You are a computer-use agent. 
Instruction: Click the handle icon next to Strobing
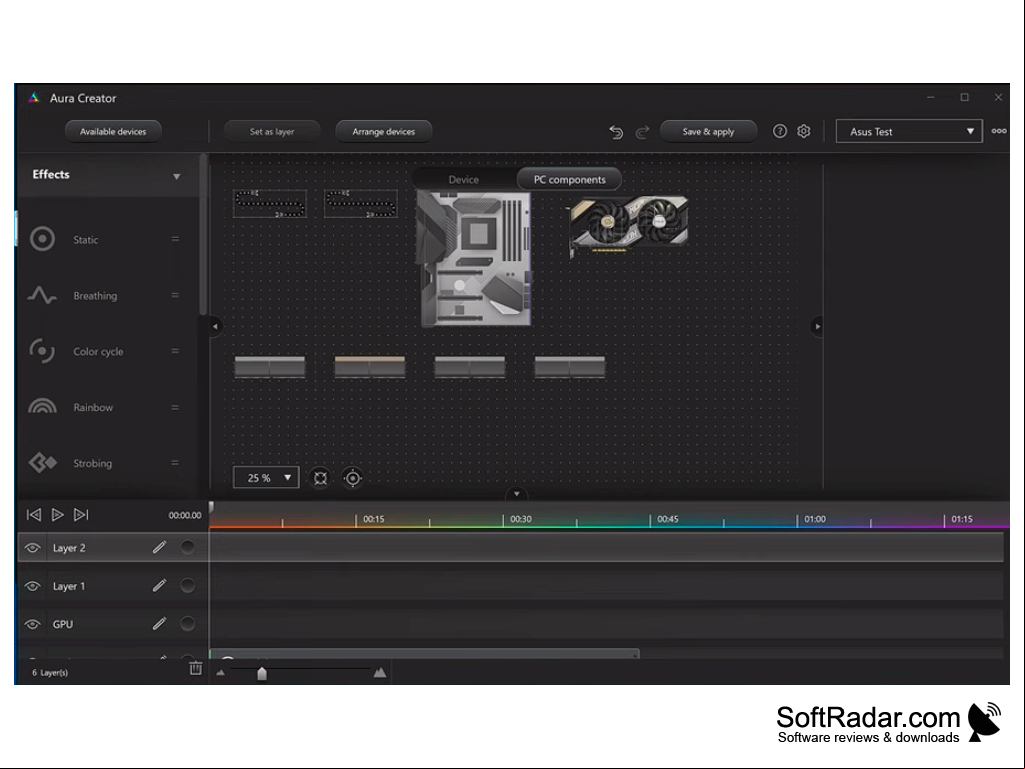tap(175, 463)
